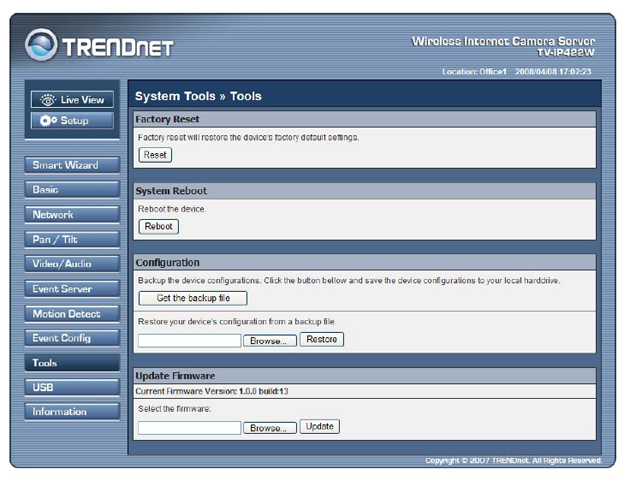
Task: Click the TRENDnet copyright notice
Action: (x=513, y=461)
